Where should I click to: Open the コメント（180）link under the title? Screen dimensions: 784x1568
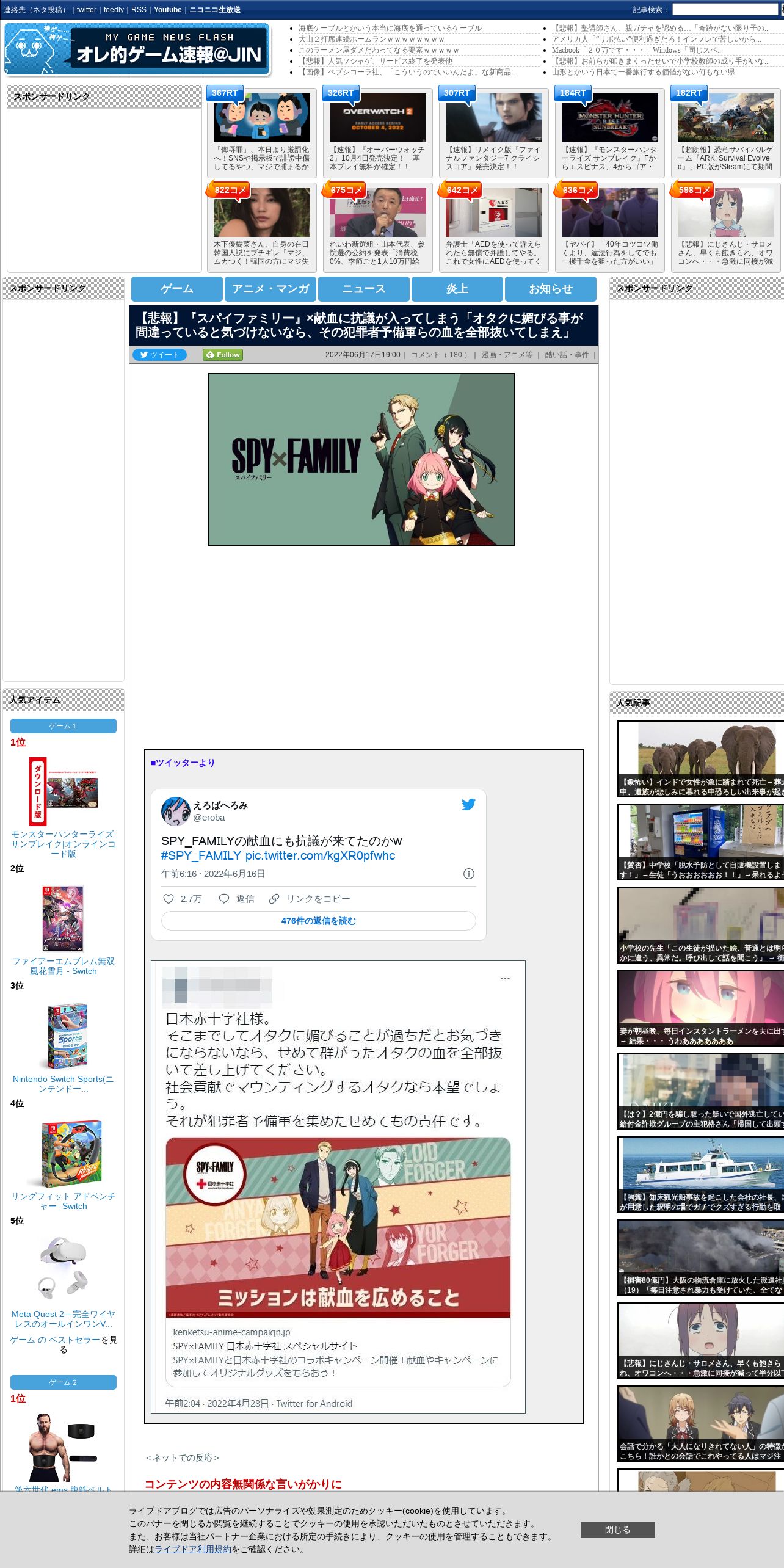(440, 355)
